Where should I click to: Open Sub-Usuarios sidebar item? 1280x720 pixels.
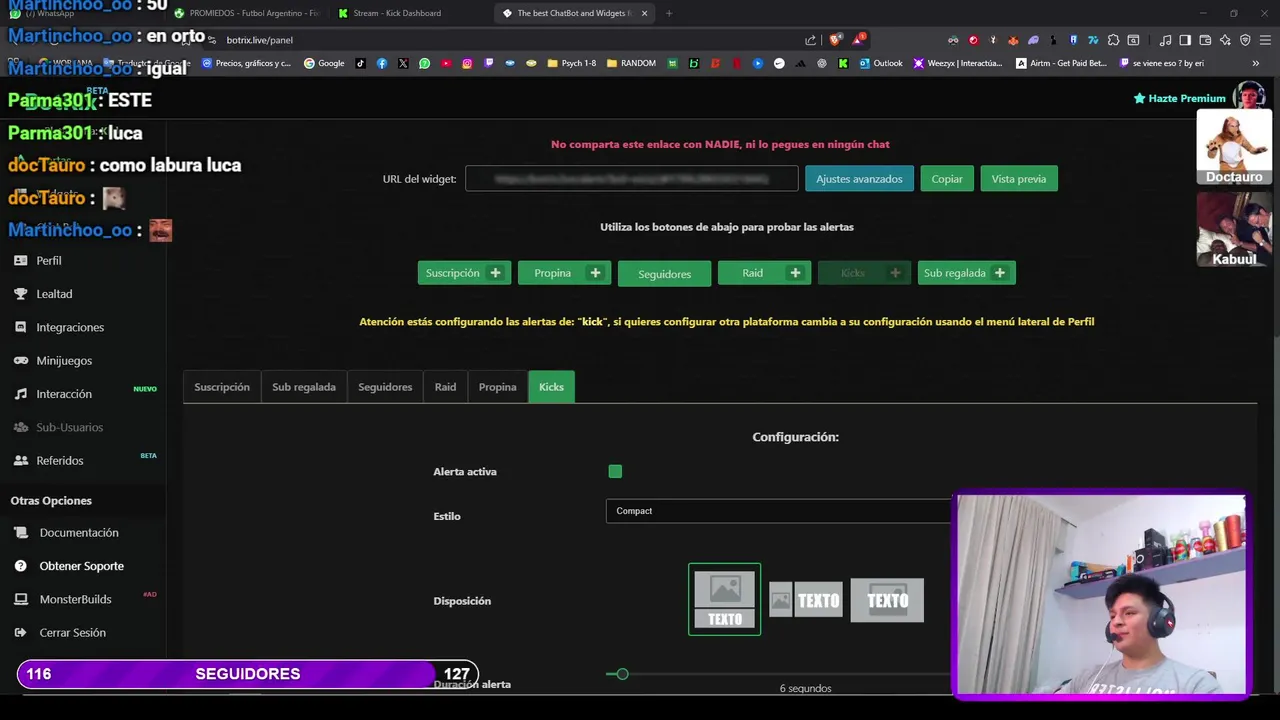tap(58, 427)
